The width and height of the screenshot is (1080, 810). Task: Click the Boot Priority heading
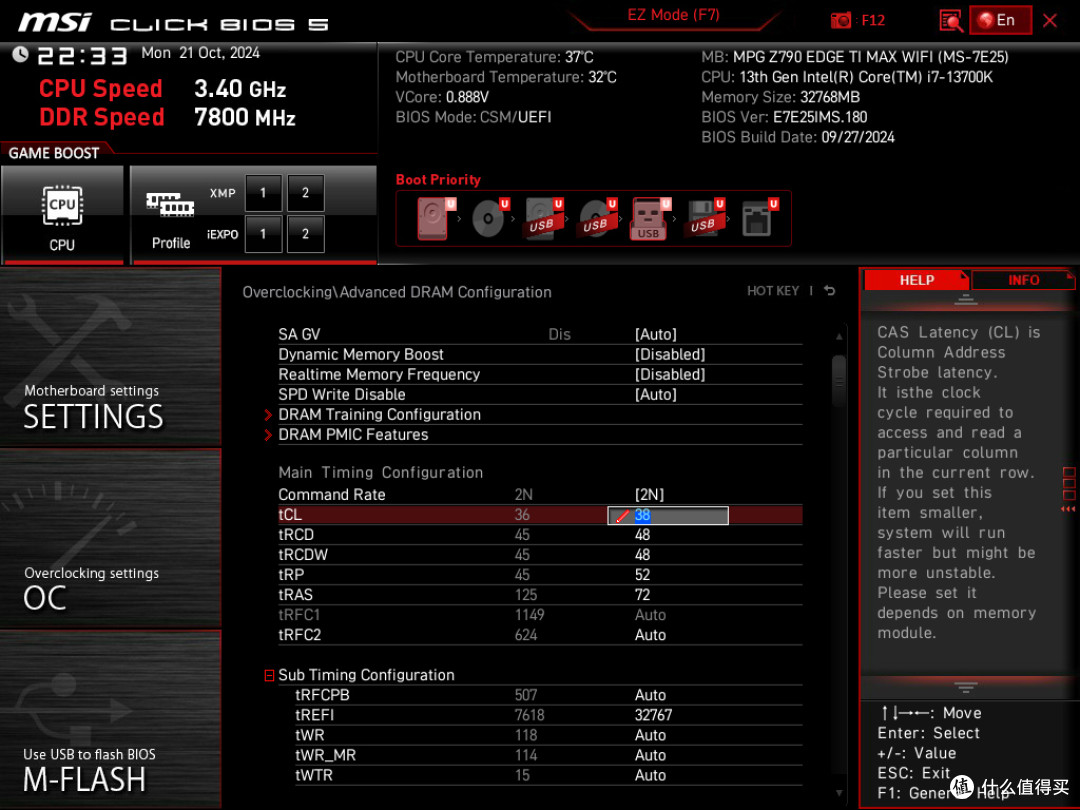pyautogui.click(x=438, y=180)
